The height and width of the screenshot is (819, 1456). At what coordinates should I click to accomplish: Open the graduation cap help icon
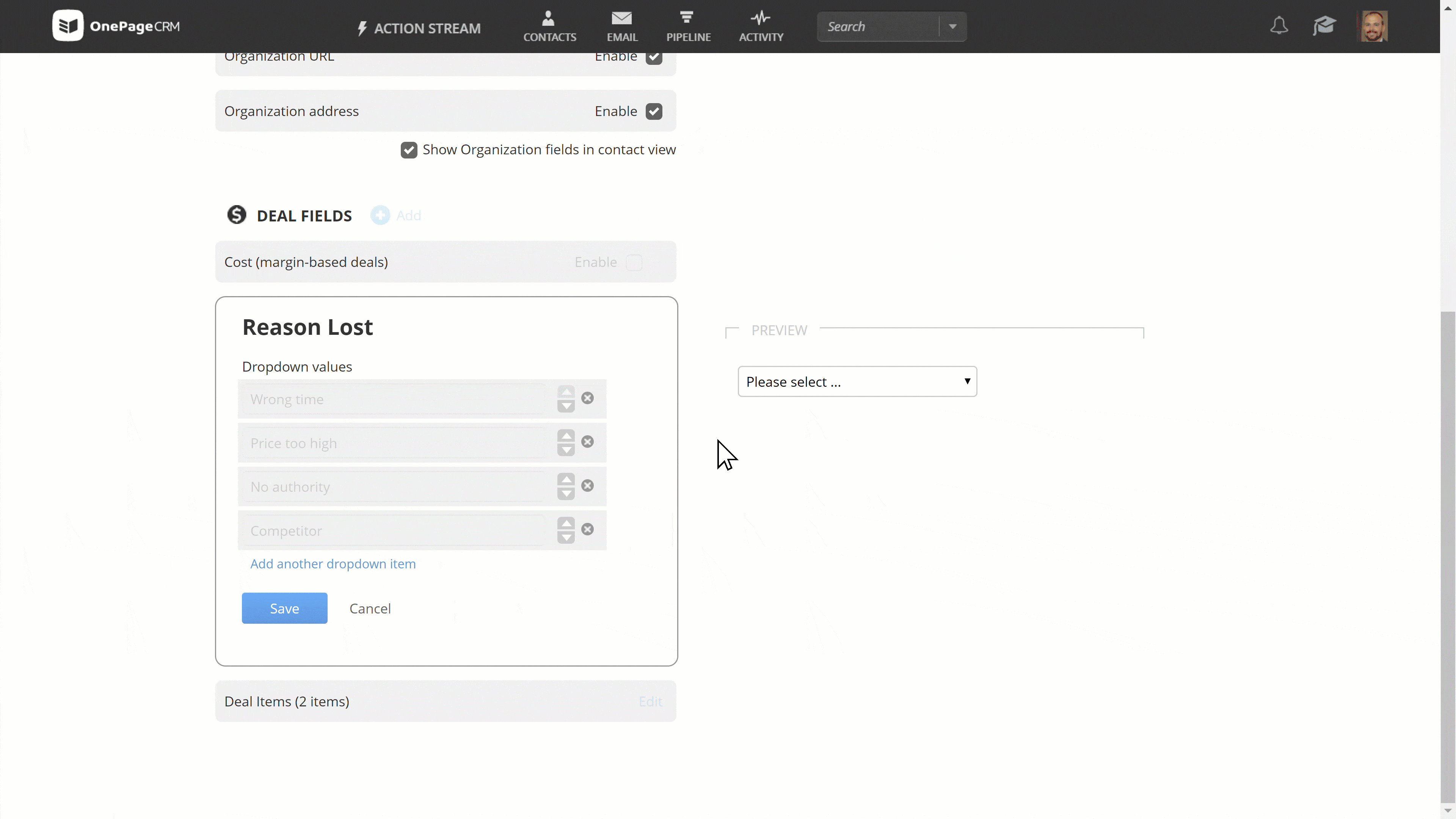click(x=1324, y=26)
